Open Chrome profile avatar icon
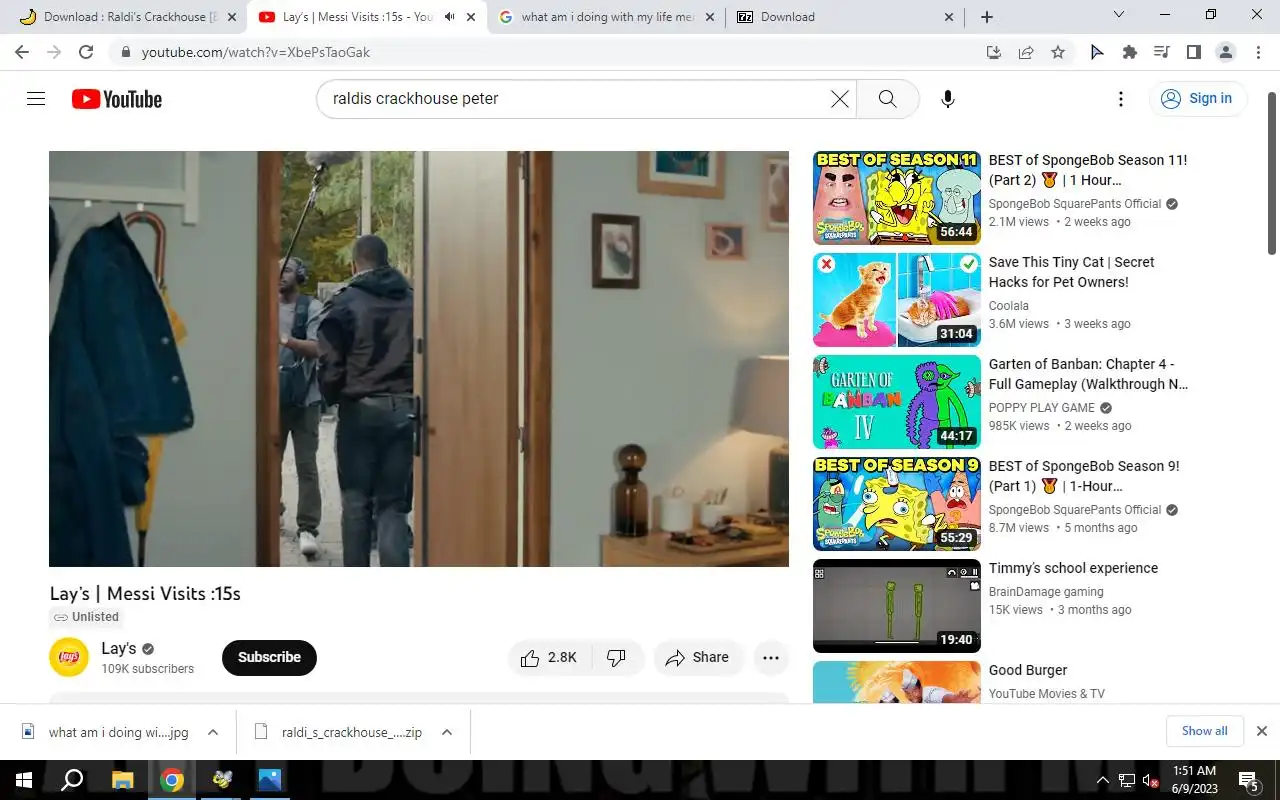This screenshot has width=1280, height=800. [x=1226, y=52]
